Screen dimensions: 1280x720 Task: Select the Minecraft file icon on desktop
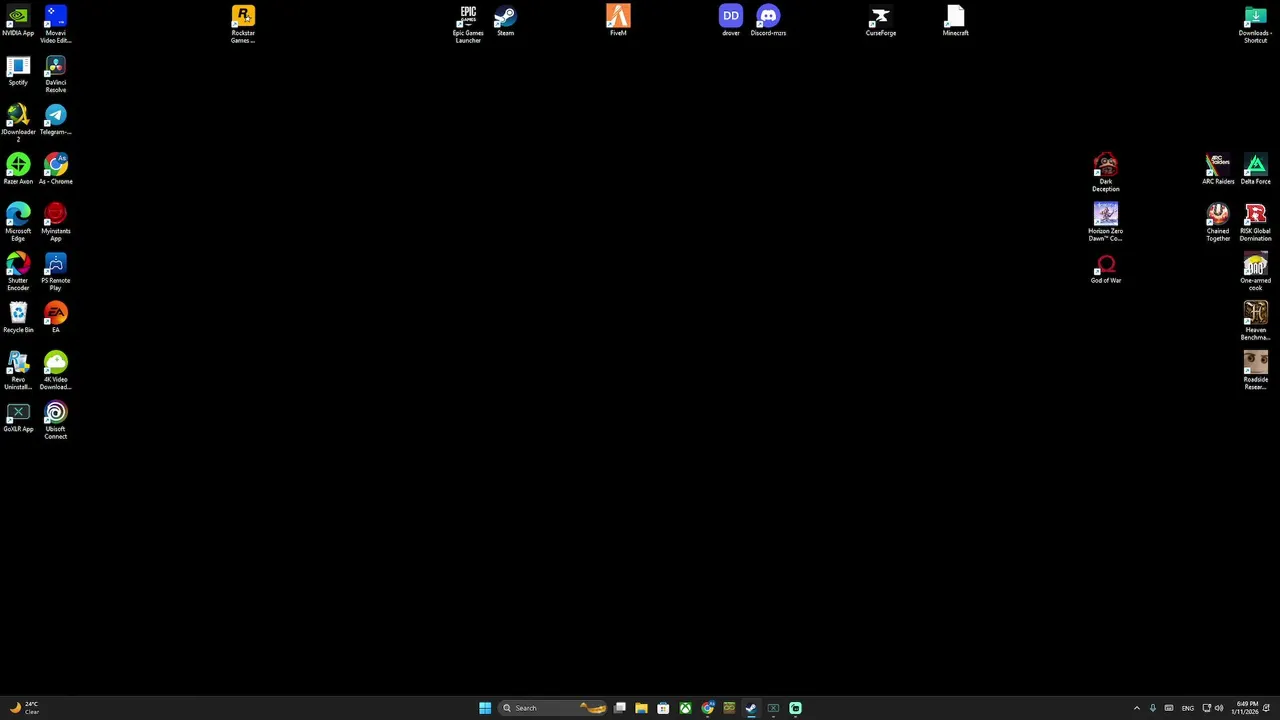pyautogui.click(x=955, y=21)
